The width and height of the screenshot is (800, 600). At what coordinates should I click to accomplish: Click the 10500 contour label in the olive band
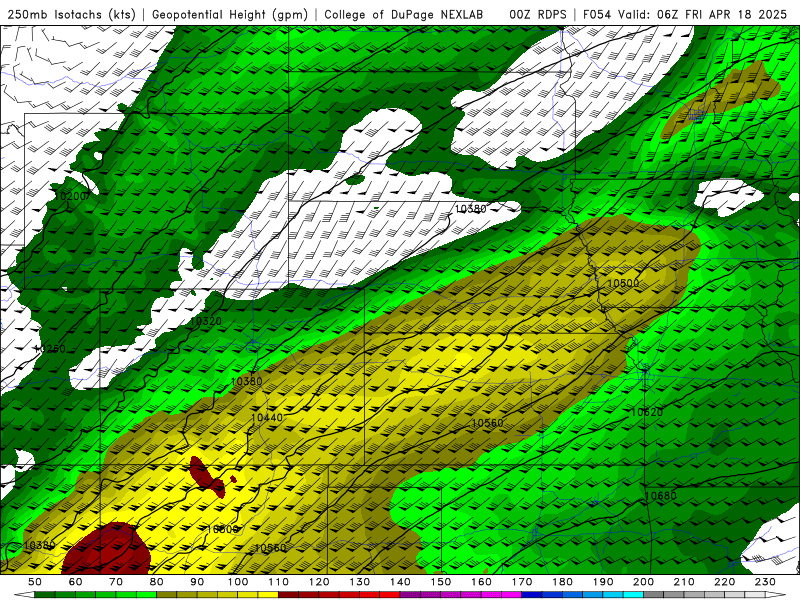623,284
